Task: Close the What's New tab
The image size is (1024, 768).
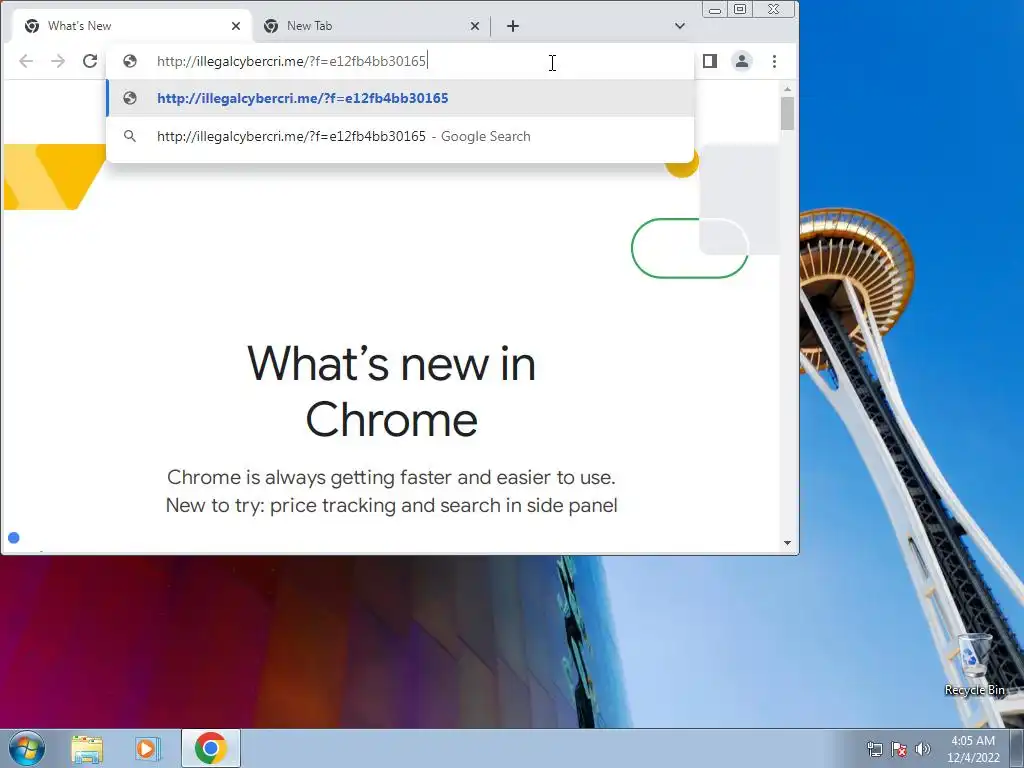Action: 236,26
